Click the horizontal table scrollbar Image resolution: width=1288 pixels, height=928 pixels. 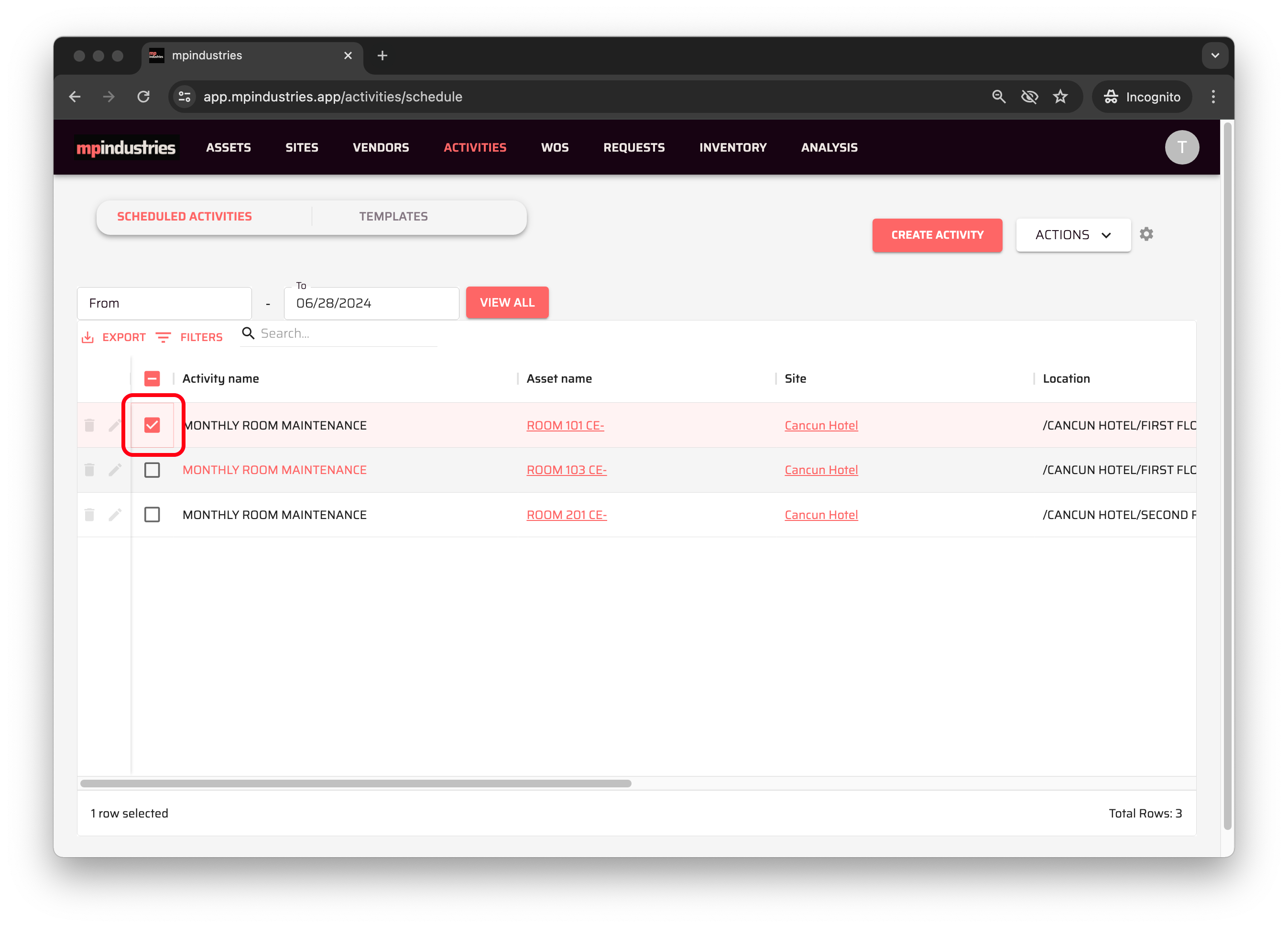click(356, 783)
